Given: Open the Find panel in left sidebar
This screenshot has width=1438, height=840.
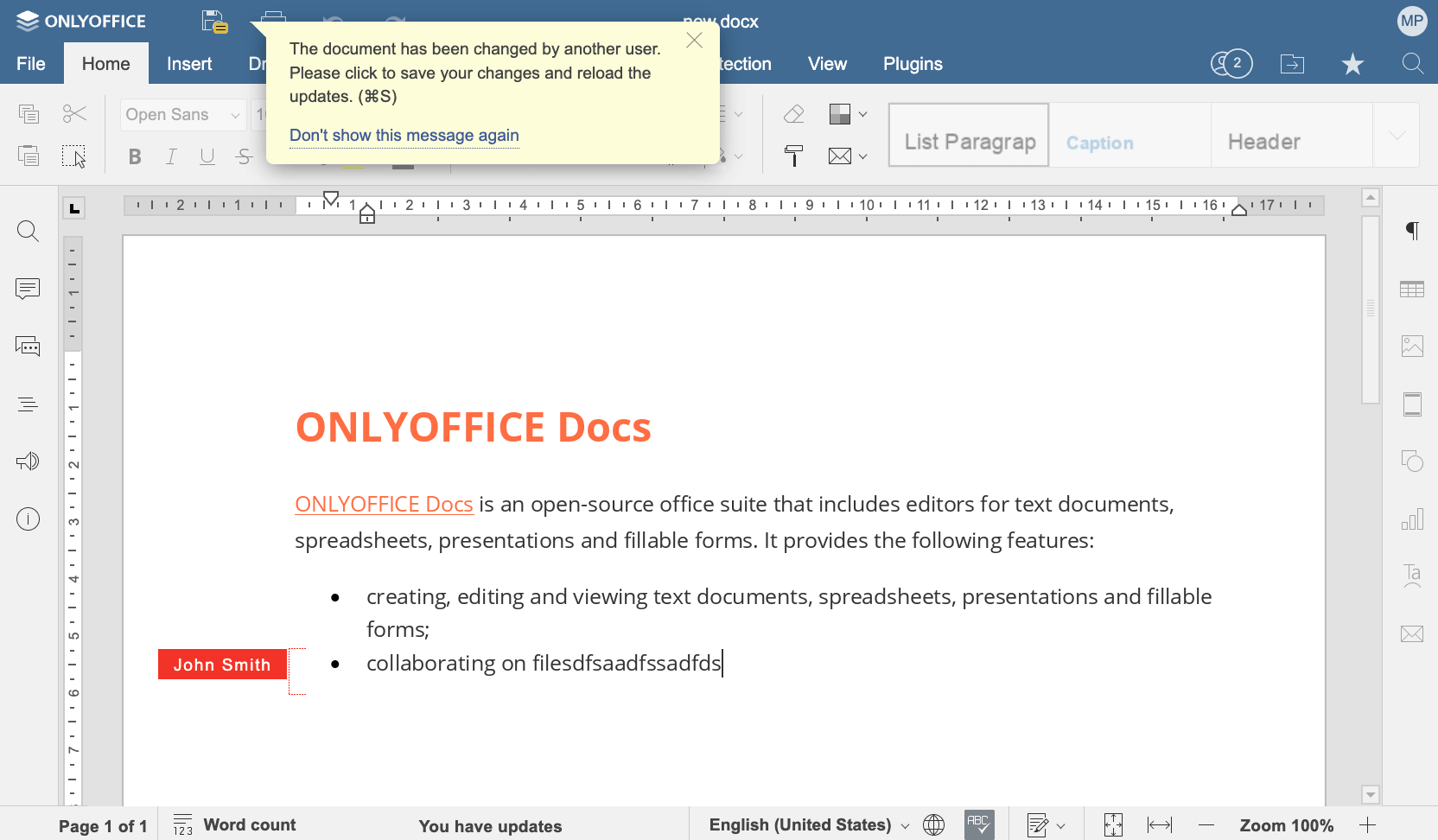Looking at the screenshot, I should coord(28,231).
